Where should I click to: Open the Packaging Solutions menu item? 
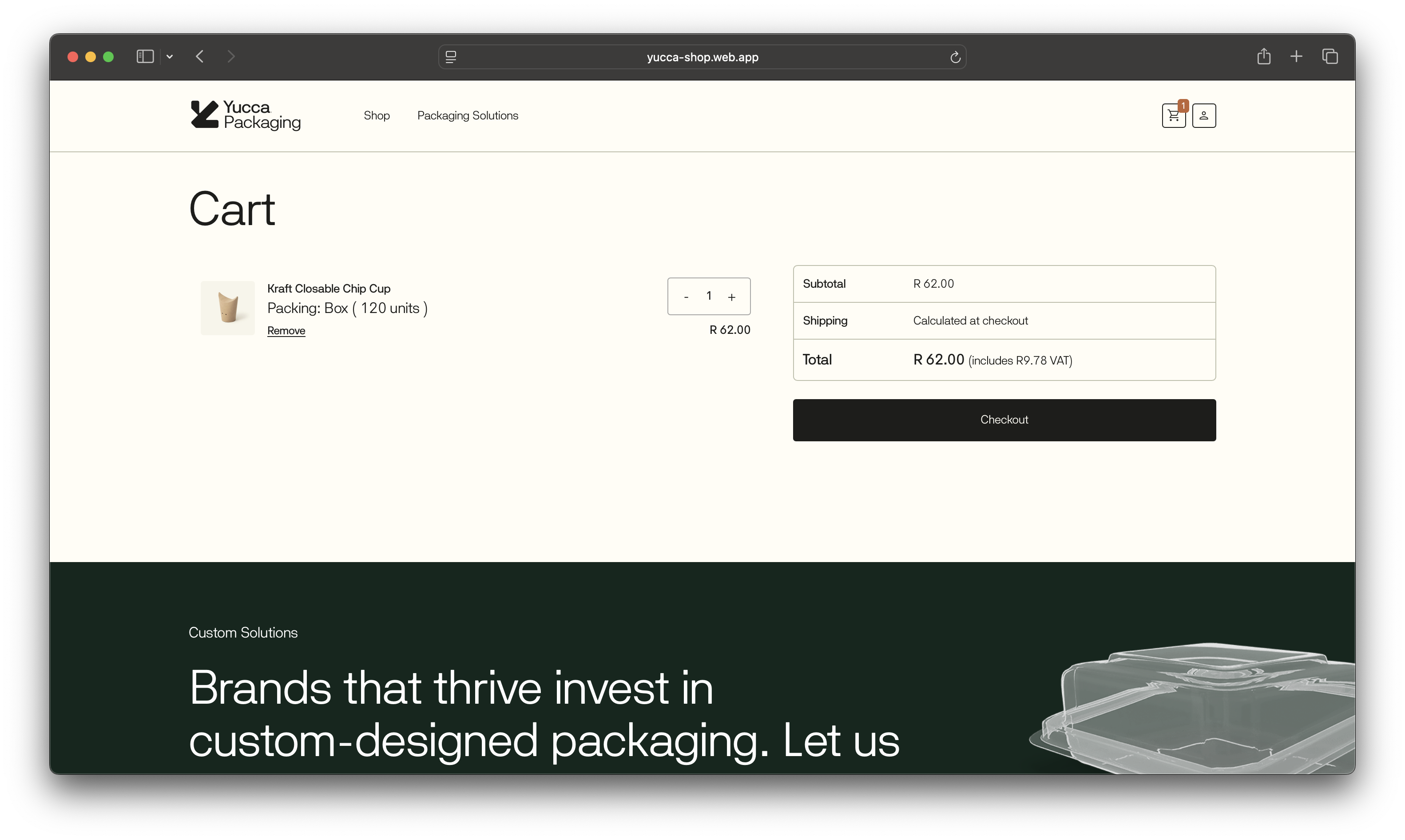[x=468, y=115]
